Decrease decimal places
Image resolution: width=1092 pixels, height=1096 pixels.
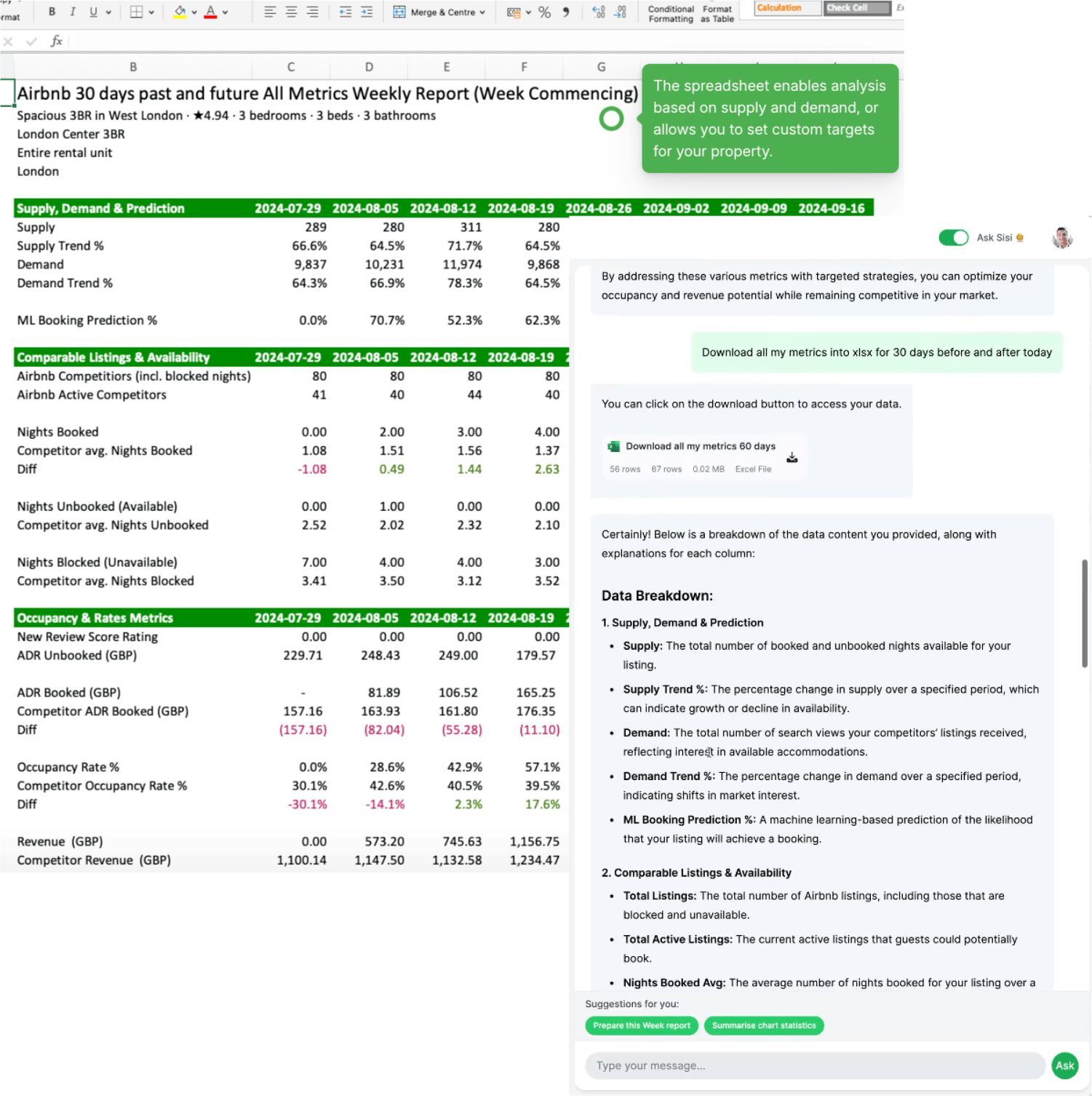[620, 12]
